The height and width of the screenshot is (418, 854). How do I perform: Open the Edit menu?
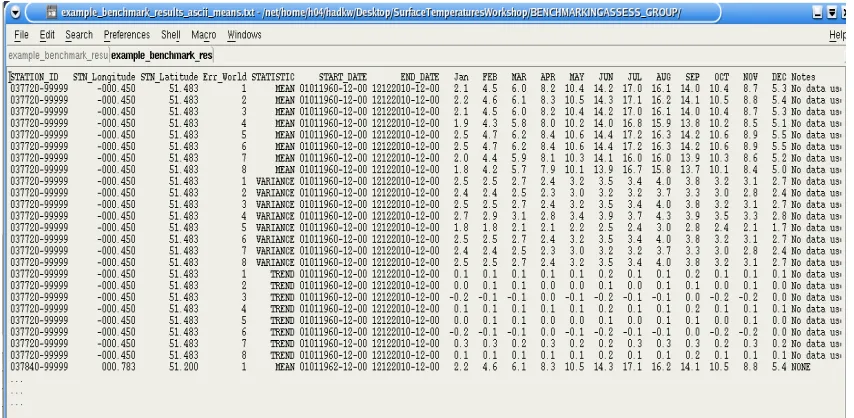[x=47, y=35]
